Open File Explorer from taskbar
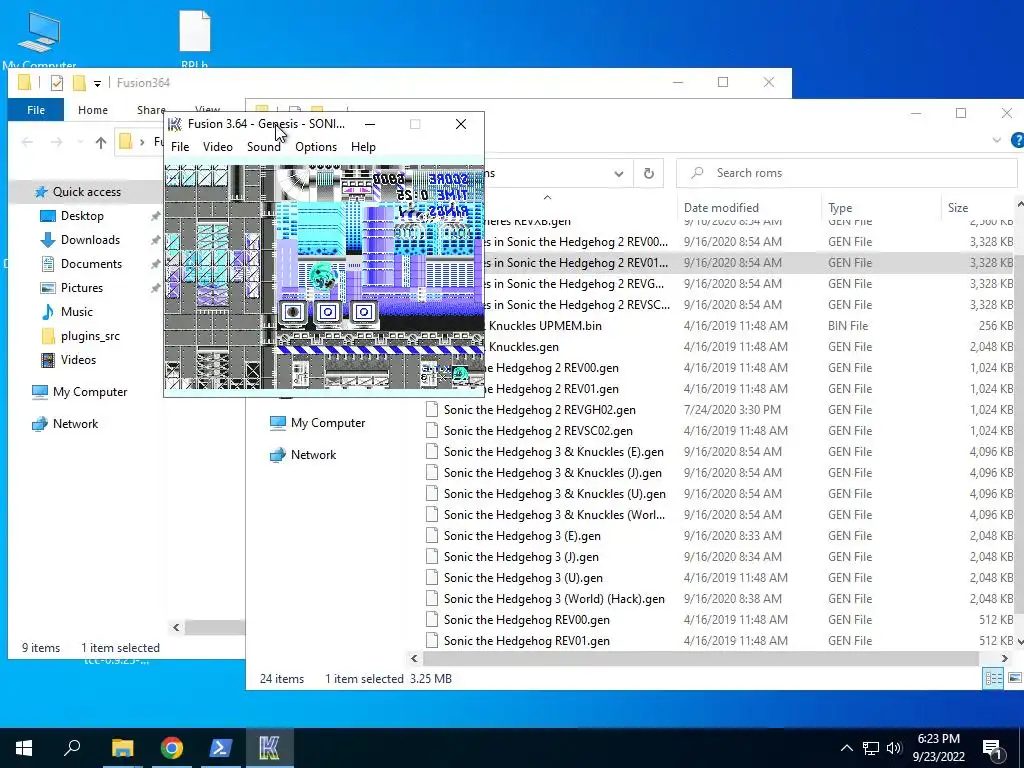1024x768 pixels. coord(122,748)
